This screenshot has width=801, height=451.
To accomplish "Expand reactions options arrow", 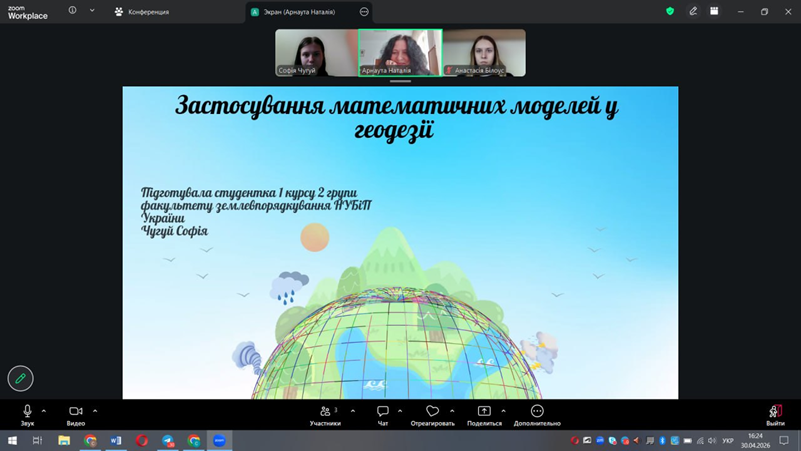I will point(452,411).
